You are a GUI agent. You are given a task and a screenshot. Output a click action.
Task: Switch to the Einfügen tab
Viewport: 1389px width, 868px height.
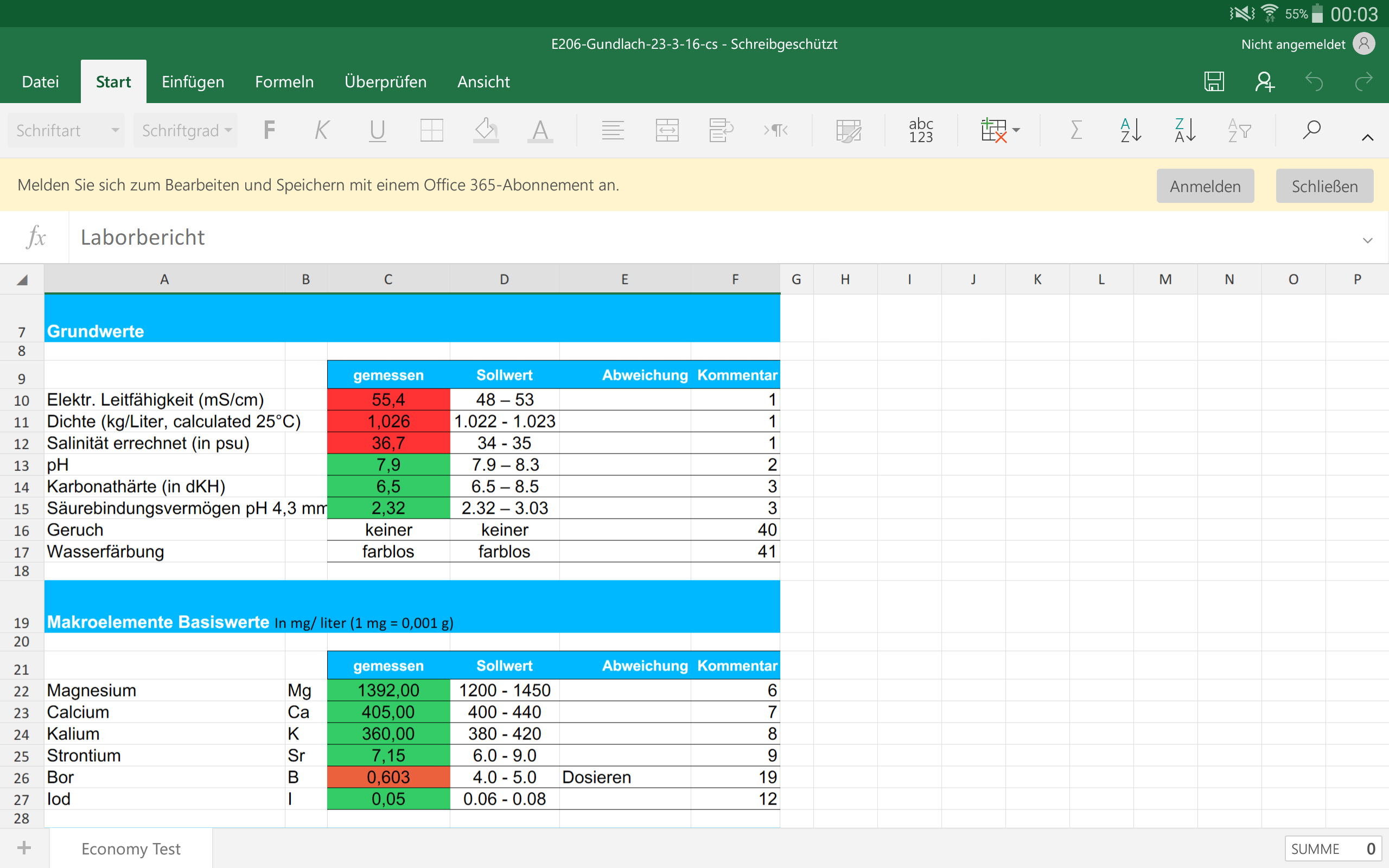193,81
